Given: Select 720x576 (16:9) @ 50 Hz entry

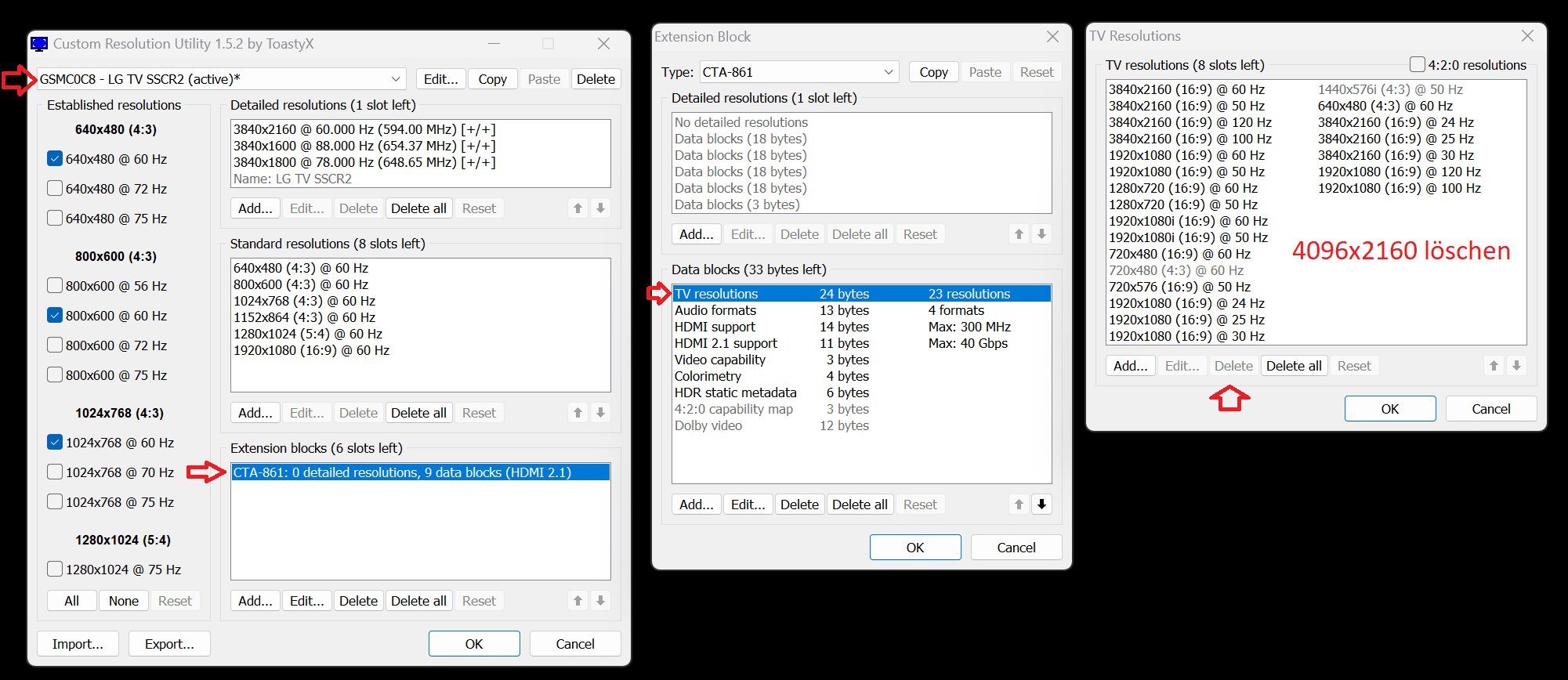Looking at the screenshot, I should (x=1179, y=287).
